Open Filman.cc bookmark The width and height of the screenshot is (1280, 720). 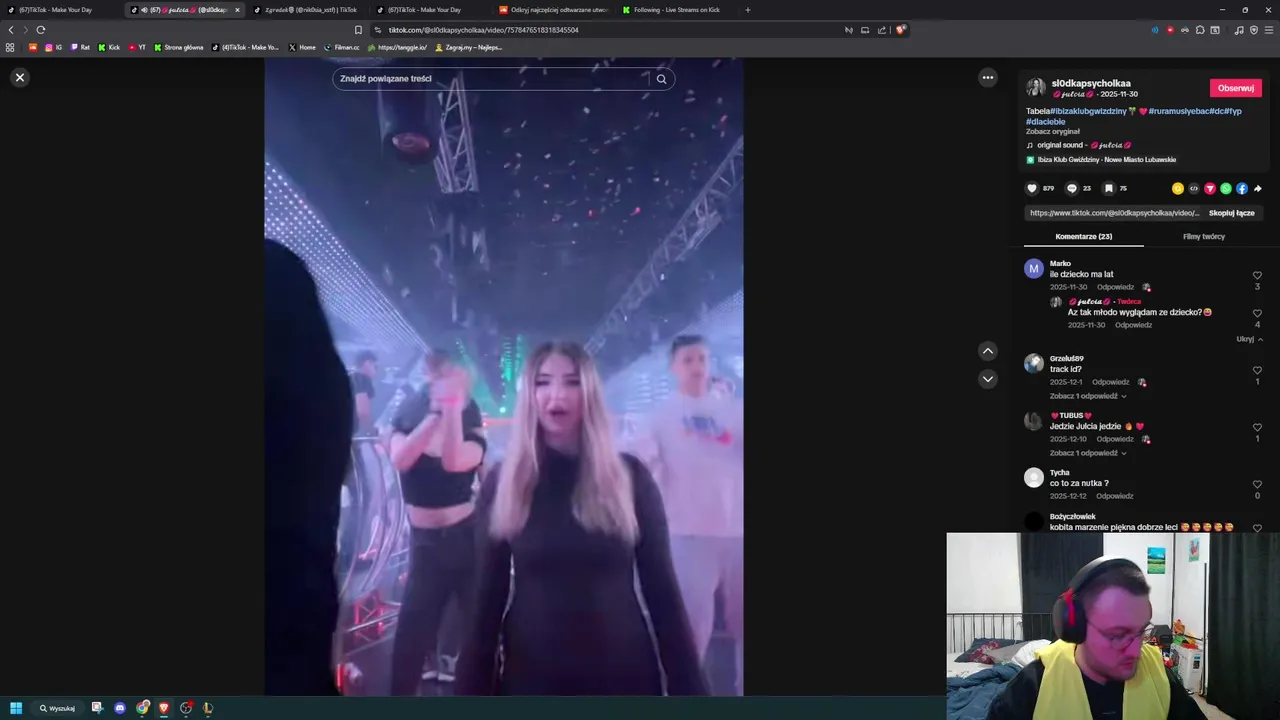[341, 47]
